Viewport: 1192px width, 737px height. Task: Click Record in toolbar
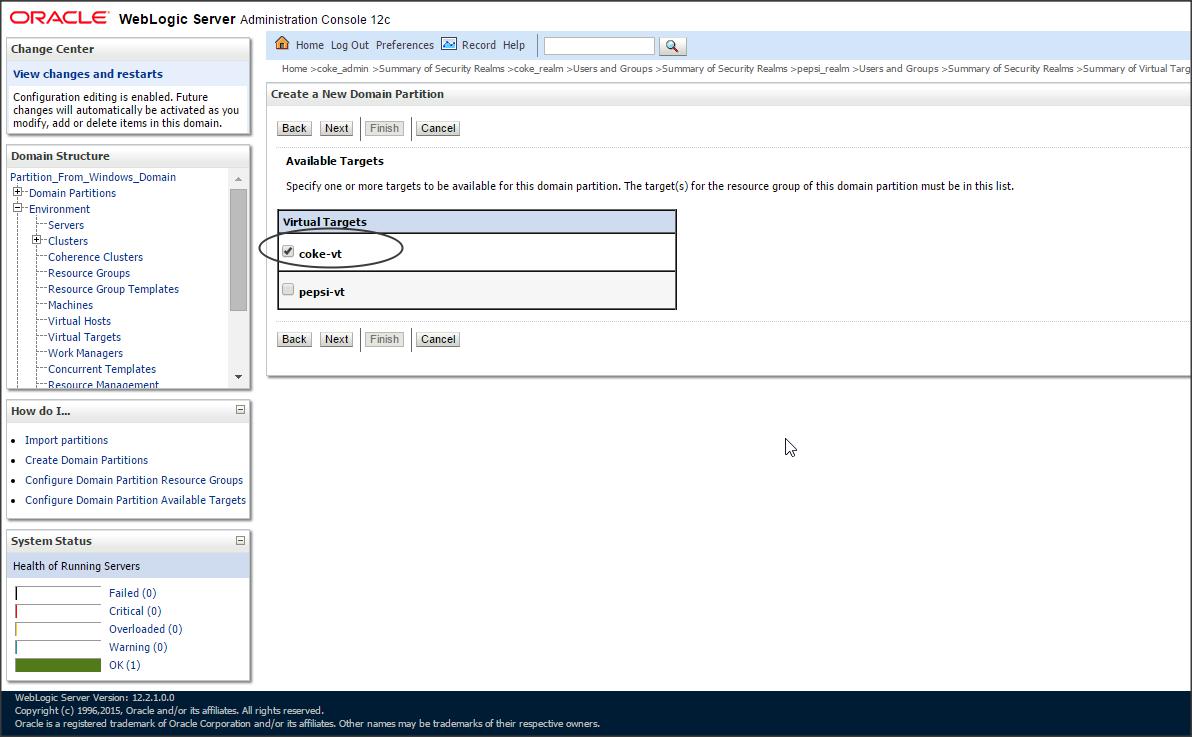(x=479, y=45)
